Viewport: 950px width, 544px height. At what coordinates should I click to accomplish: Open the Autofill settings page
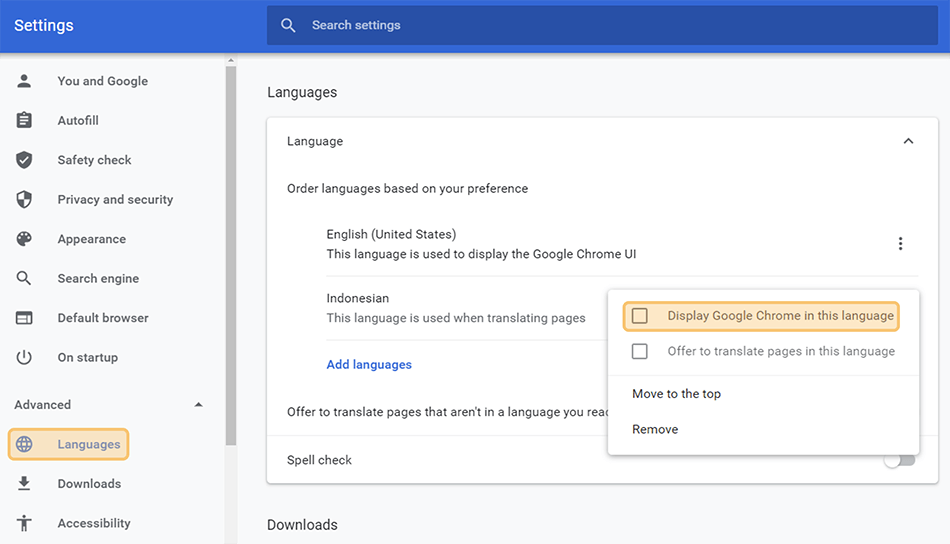[x=78, y=121]
